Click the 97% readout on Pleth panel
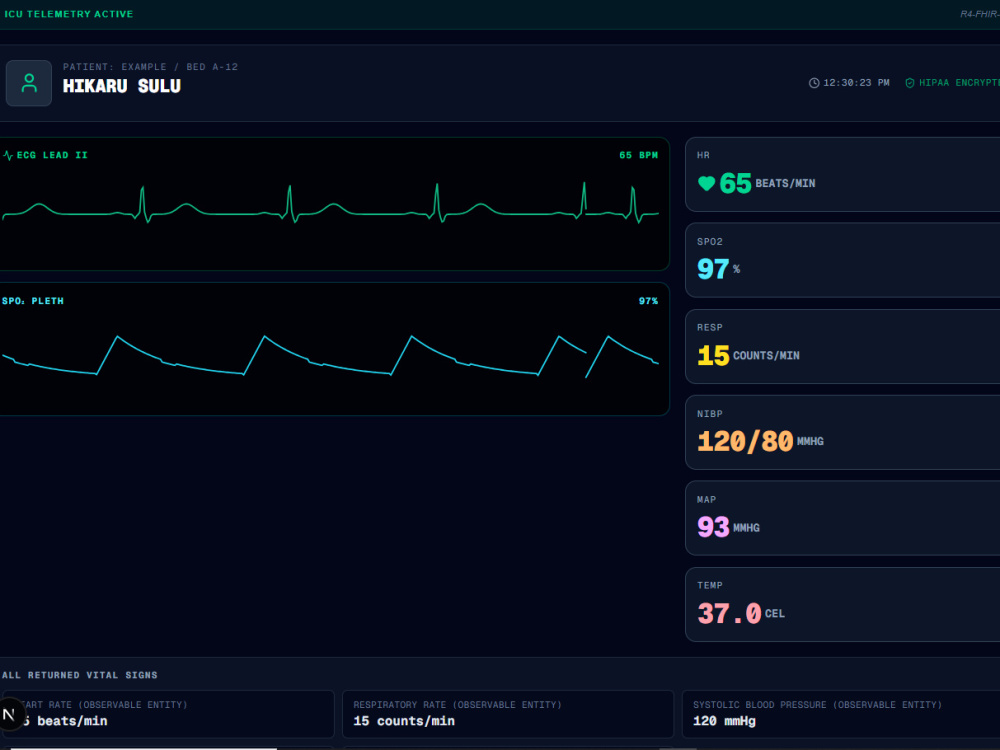Viewport: 1000px width, 750px height. 648,301
